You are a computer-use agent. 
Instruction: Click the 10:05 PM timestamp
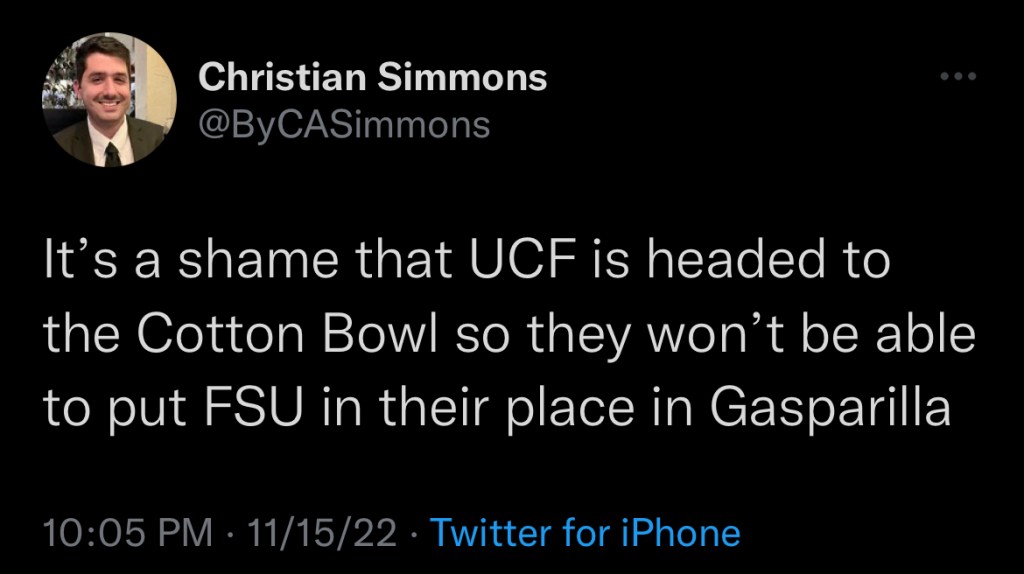coord(127,533)
